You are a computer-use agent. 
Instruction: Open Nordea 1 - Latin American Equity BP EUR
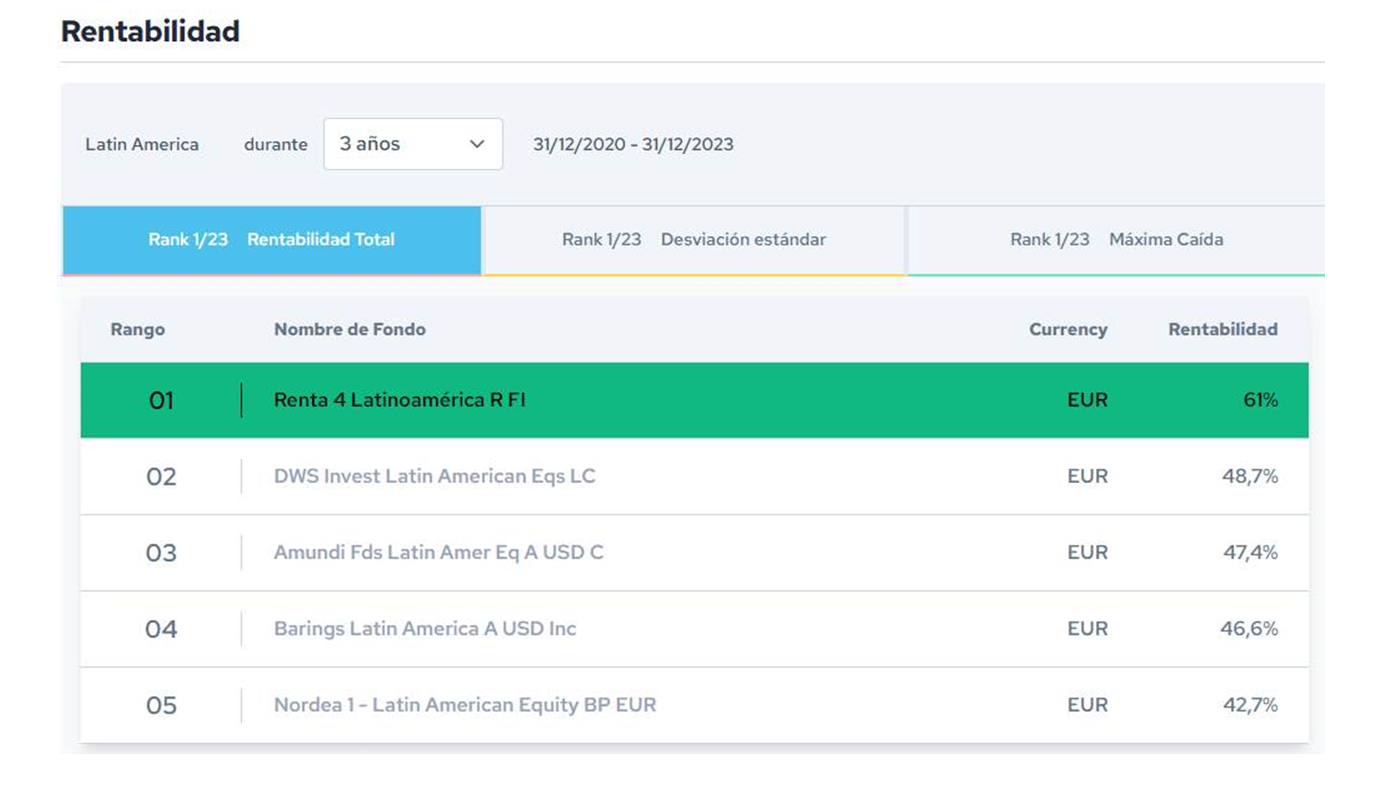[465, 705]
